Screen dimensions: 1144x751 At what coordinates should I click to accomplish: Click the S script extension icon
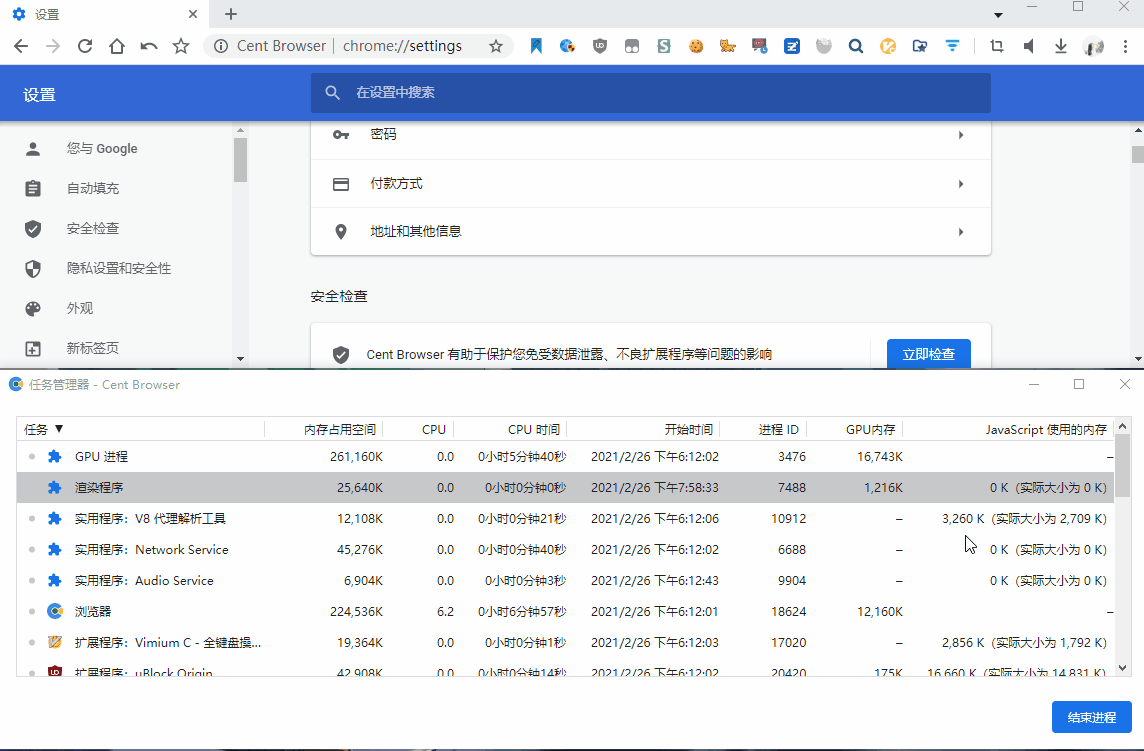[664, 46]
